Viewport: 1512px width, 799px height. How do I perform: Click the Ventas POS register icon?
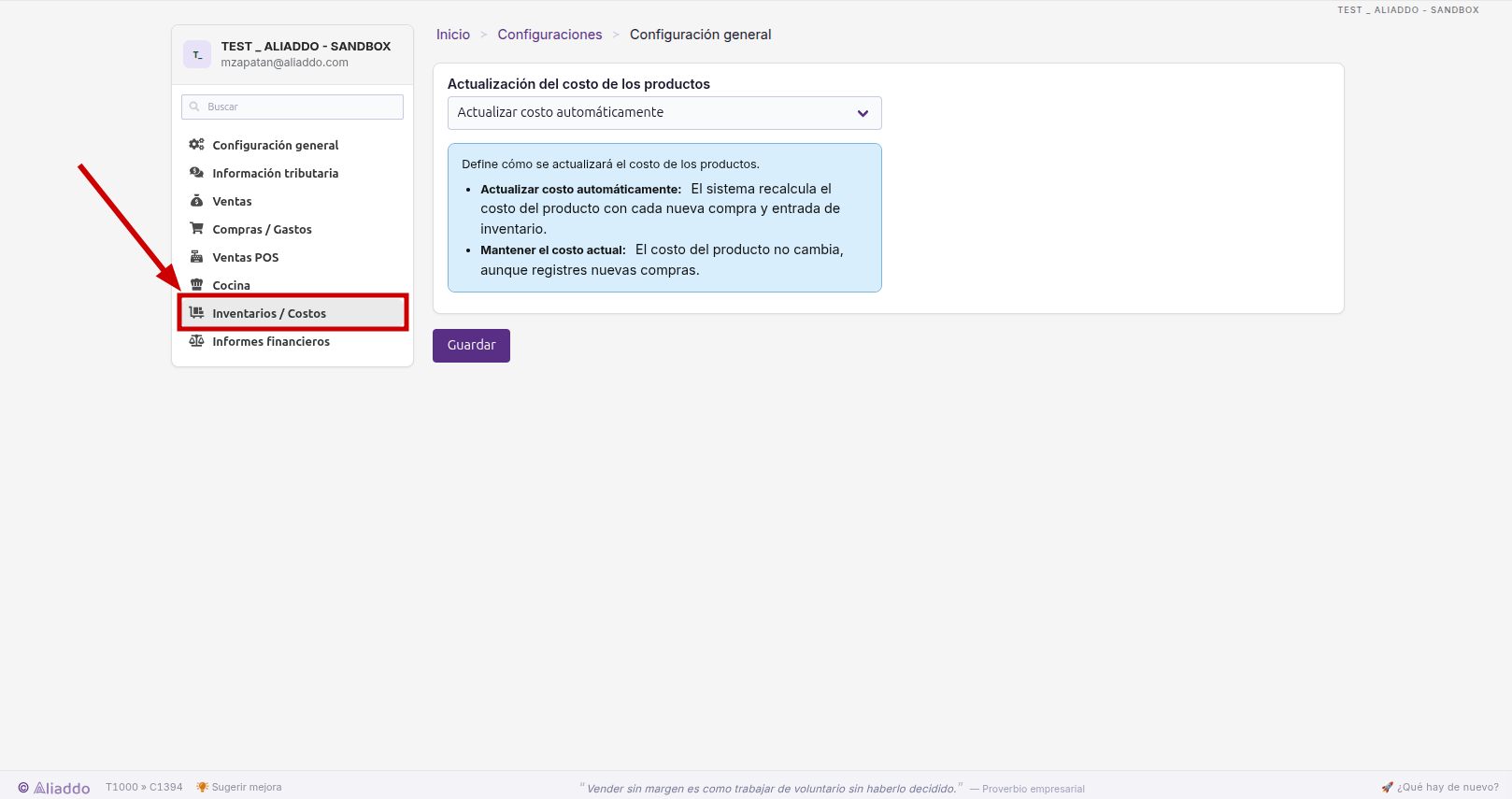point(196,257)
